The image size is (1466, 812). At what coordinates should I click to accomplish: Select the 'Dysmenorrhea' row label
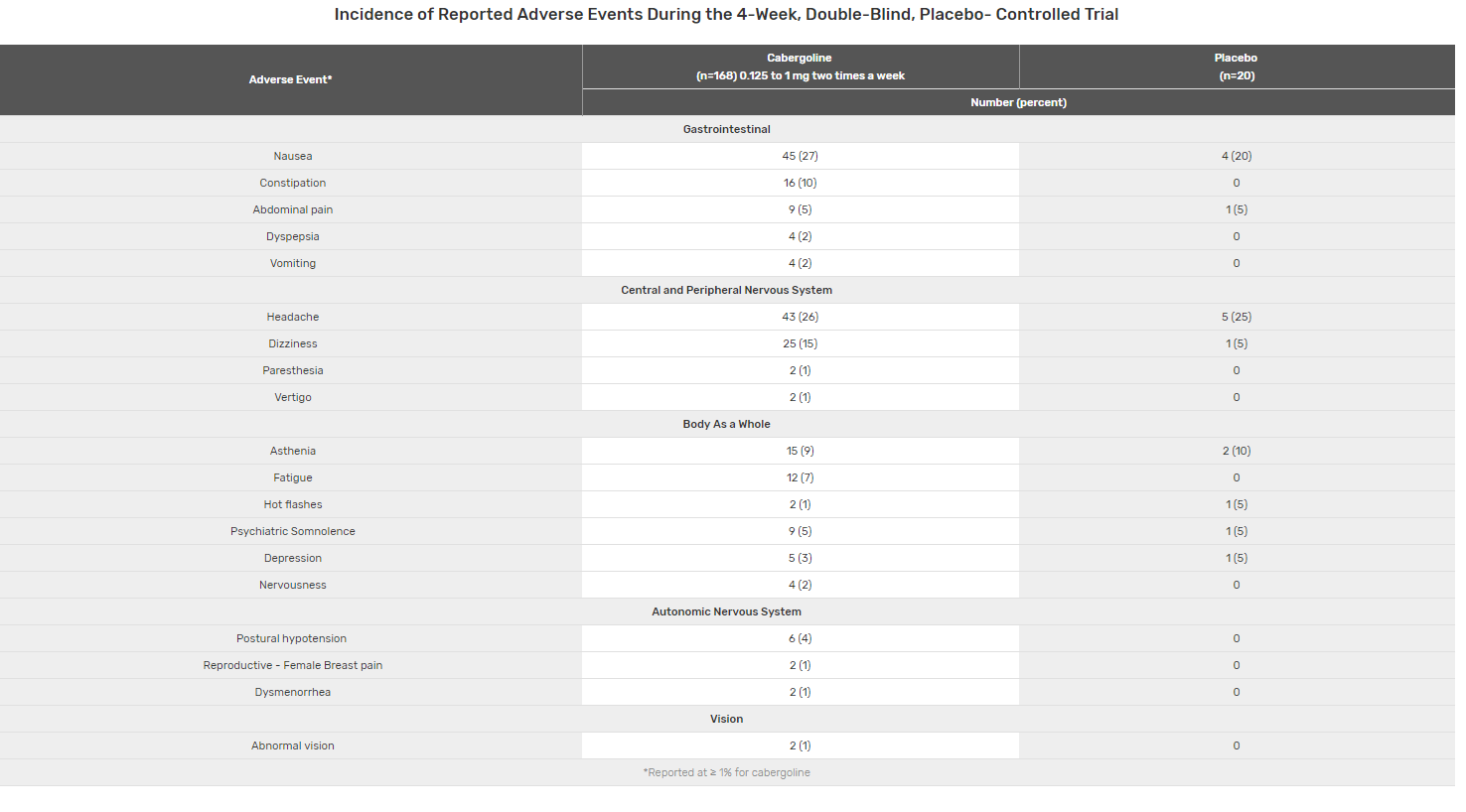293,692
